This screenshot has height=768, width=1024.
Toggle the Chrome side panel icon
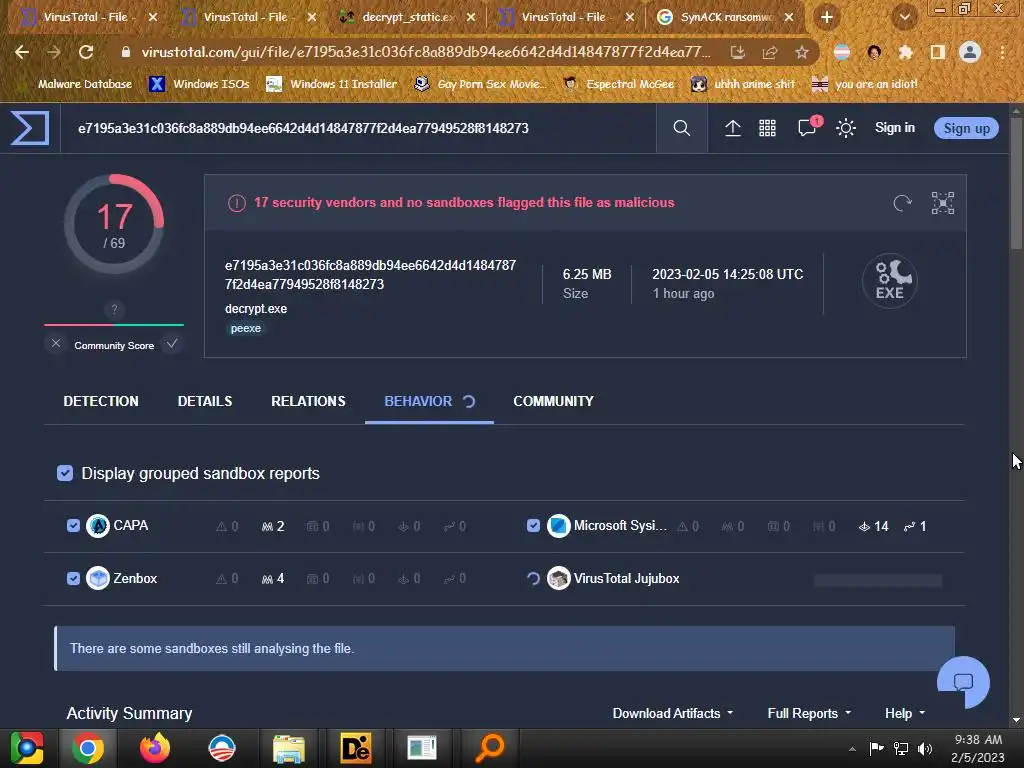point(938,52)
